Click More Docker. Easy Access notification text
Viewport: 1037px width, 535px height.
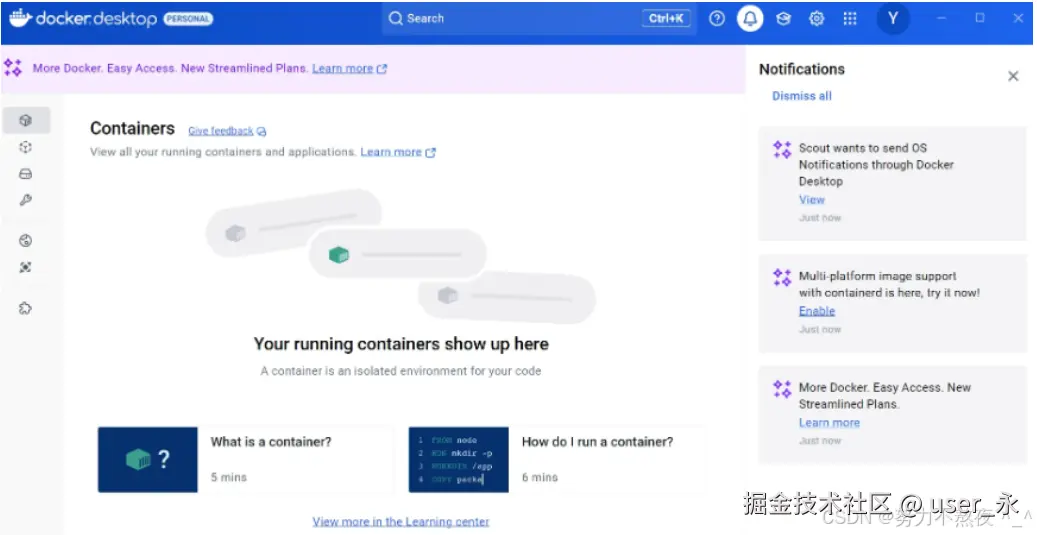point(884,395)
